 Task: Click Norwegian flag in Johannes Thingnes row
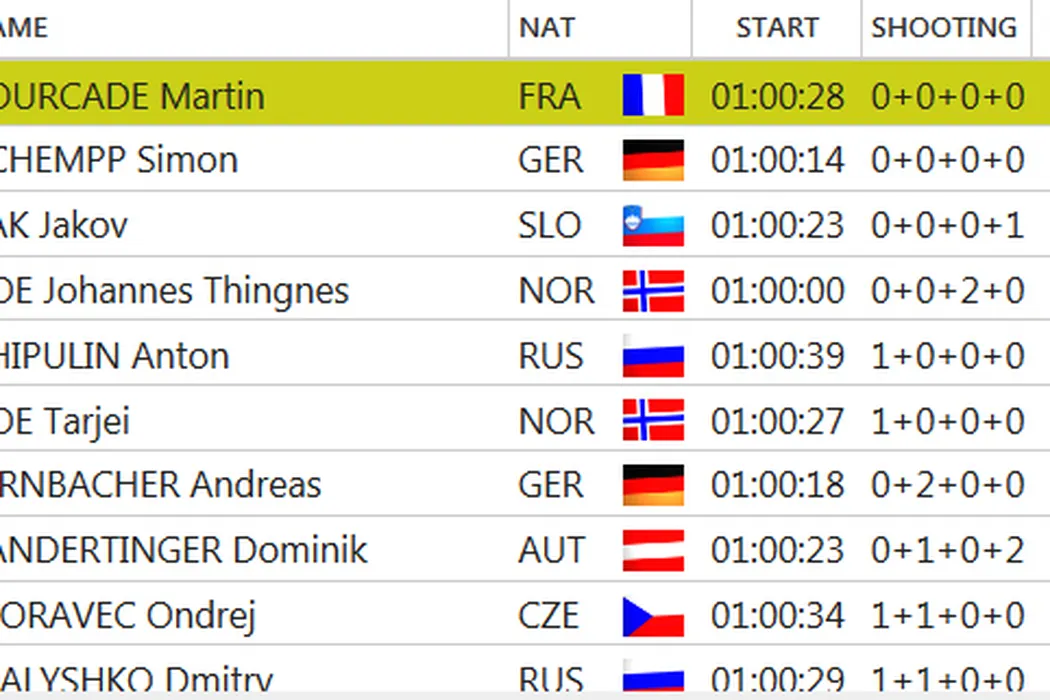tap(653, 291)
